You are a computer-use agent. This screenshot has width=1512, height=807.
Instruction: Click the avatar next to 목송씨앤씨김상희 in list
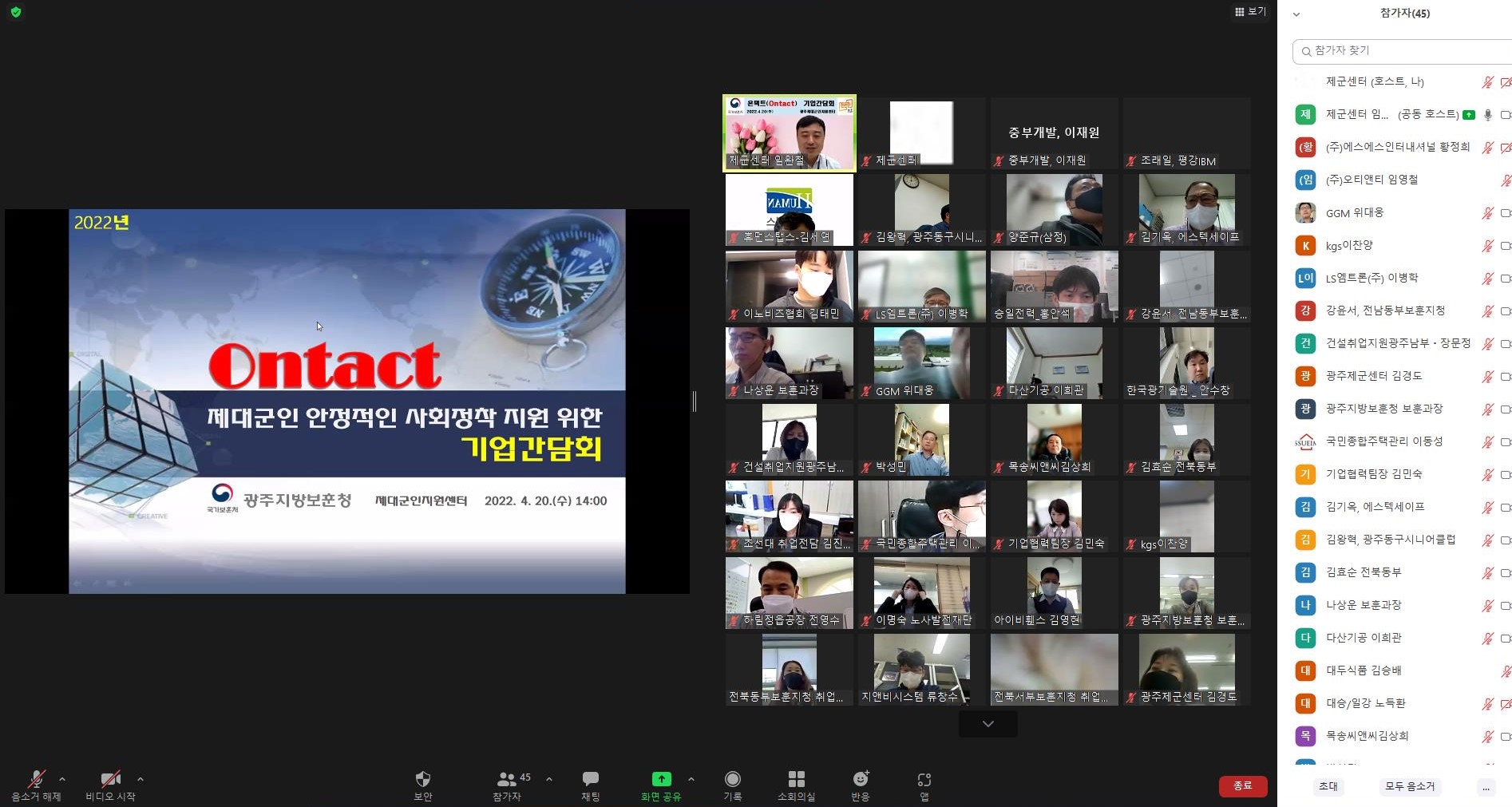pyautogui.click(x=1305, y=736)
